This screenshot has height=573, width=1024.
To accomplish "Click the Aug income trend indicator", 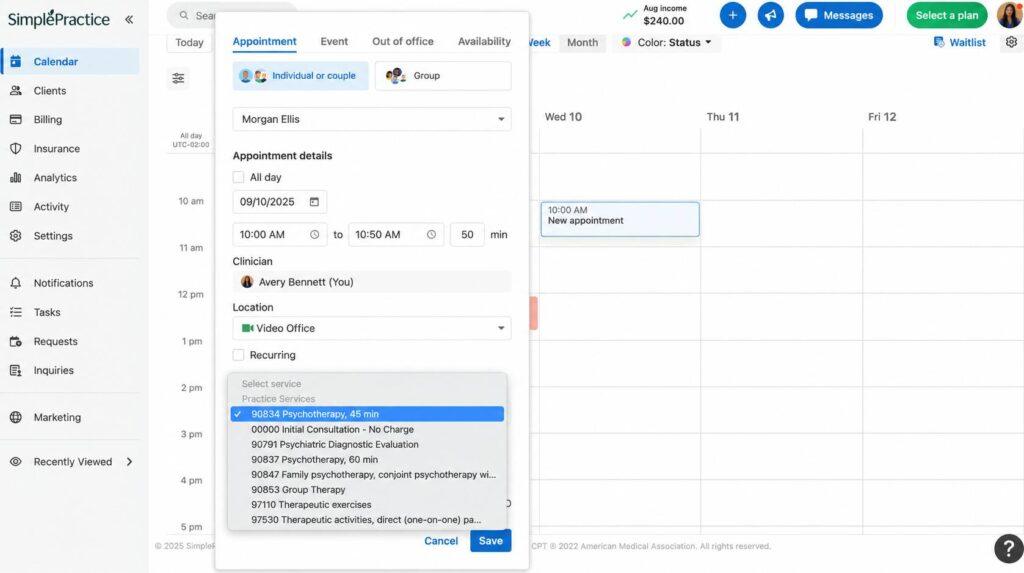I will [630, 14].
